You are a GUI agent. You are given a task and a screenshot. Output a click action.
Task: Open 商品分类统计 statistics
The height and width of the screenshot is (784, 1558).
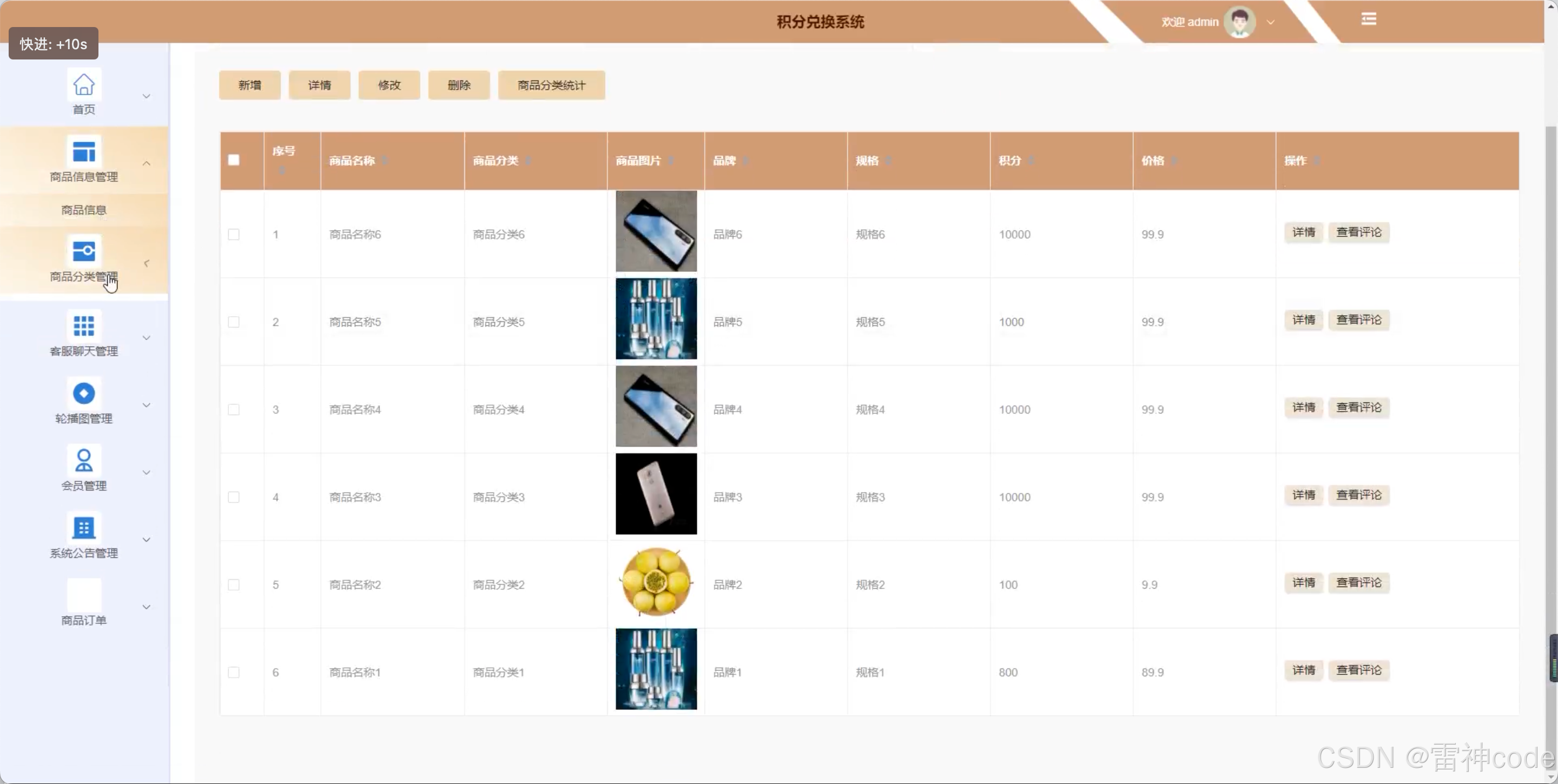tap(552, 85)
